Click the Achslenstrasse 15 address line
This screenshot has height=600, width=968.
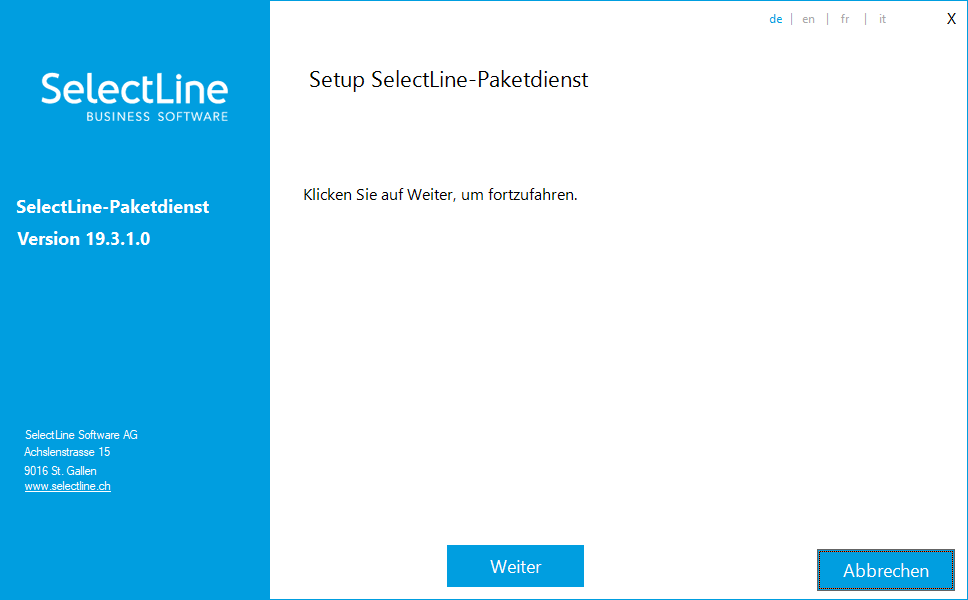point(67,452)
